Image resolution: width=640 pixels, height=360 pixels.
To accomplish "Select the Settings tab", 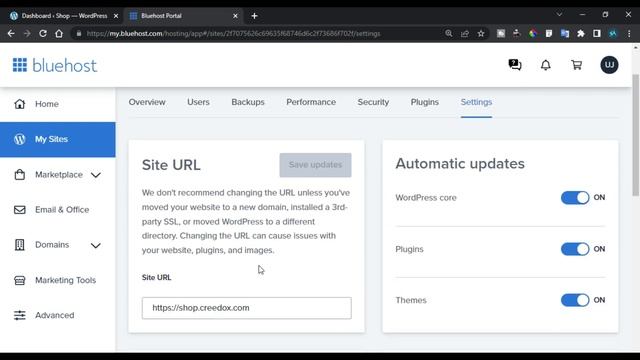I will (x=476, y=102).
